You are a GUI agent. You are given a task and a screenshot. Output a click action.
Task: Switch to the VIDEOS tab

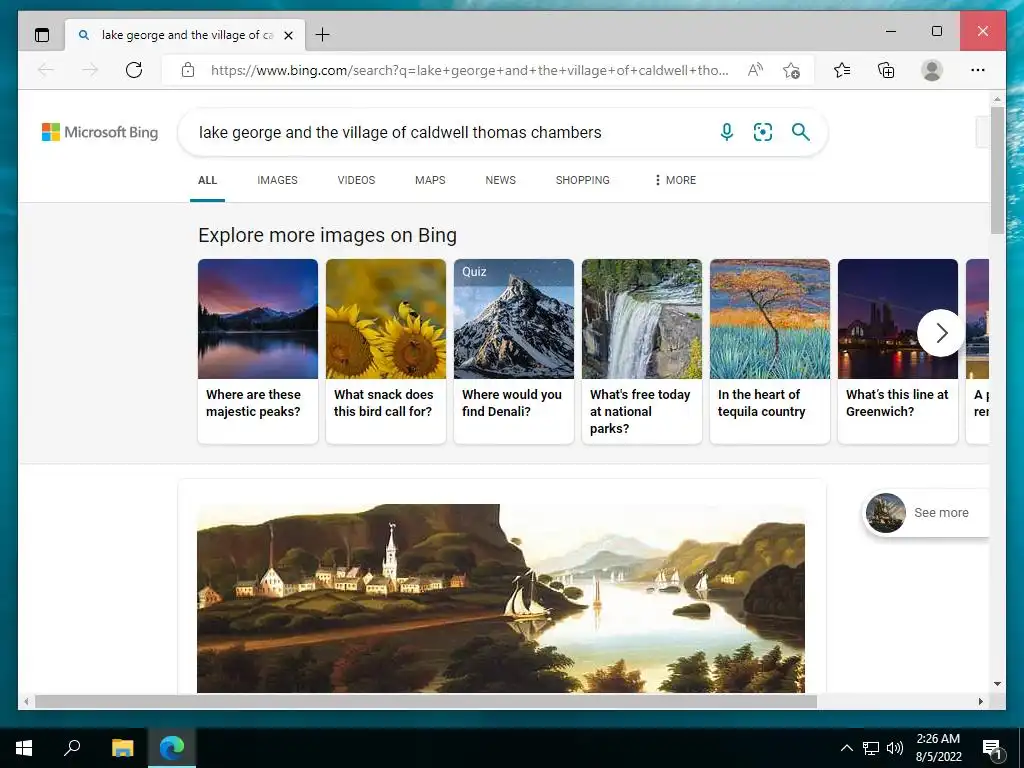(x=356, y=180)
